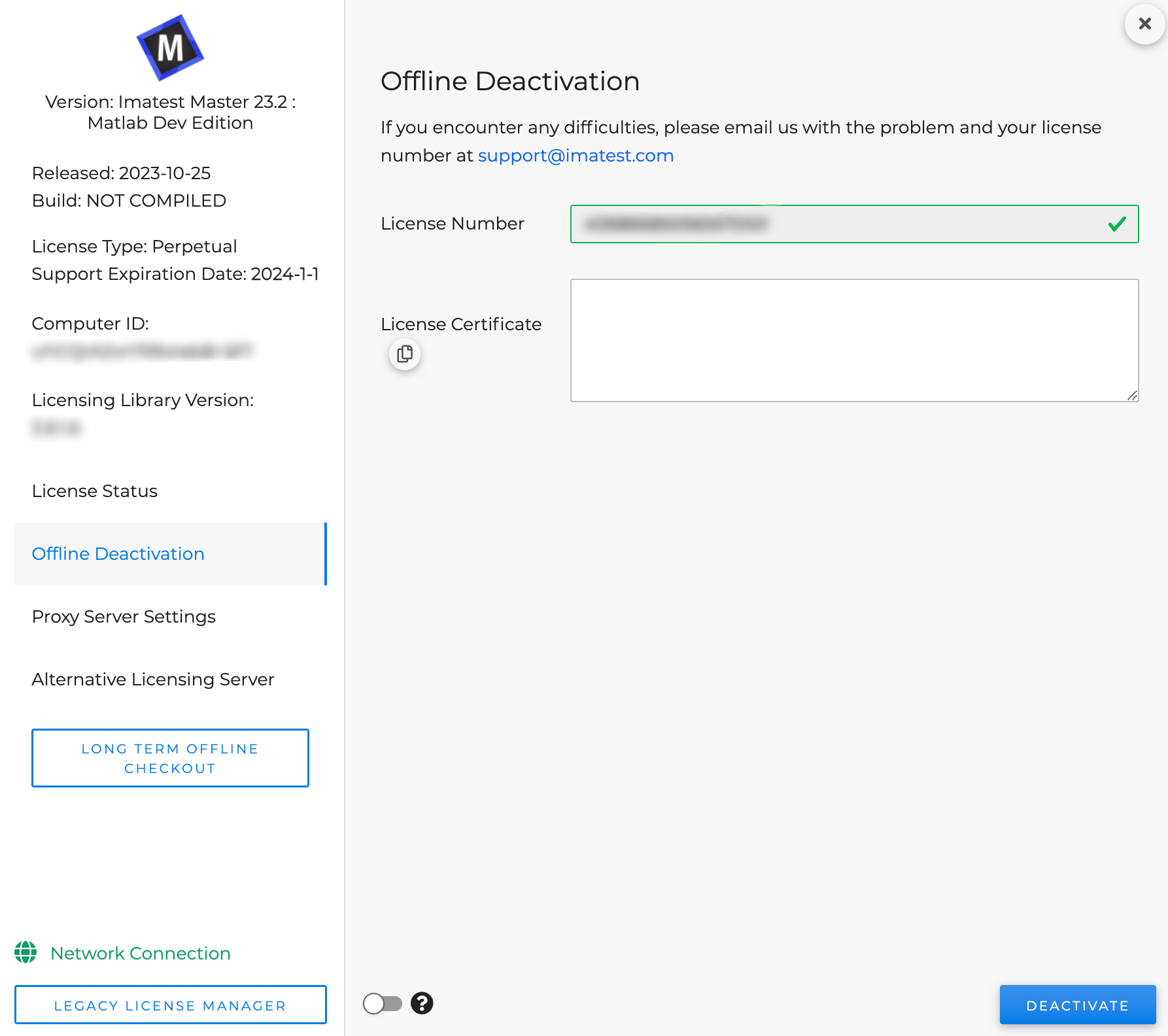Email support via the support@imatest.com link
This screenshot has width=1168, height=1036.
pos(575,156)
